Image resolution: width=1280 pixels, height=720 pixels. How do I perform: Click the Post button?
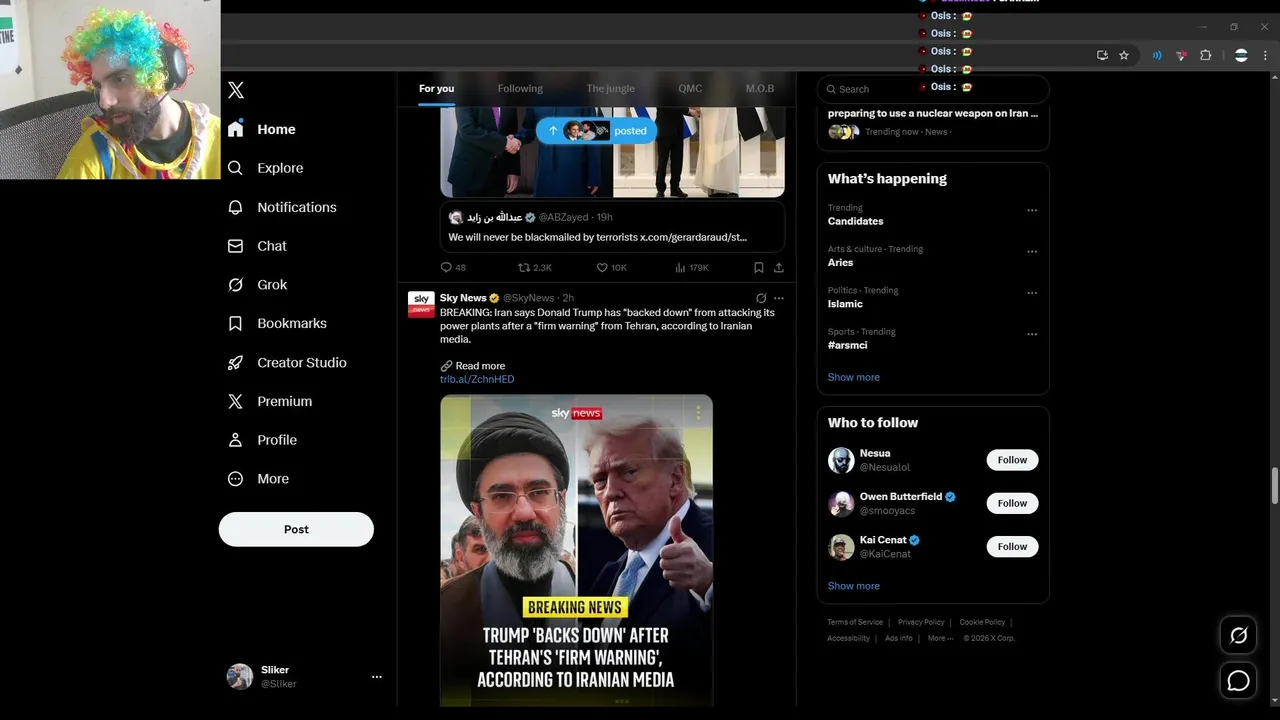pos(296,529)
